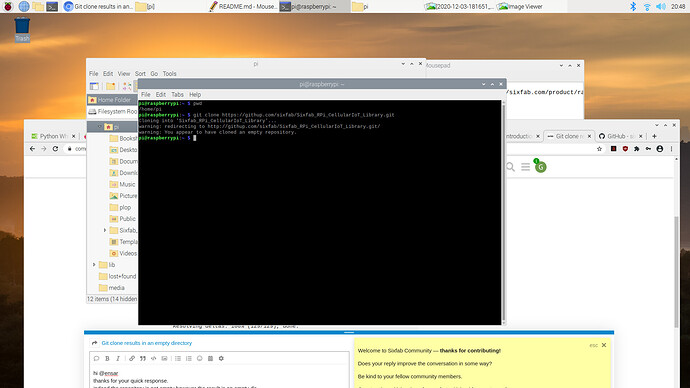Open Chromium three-dot menu
The height and width of the screenshot is (388, 690).
tap(672, 149)
